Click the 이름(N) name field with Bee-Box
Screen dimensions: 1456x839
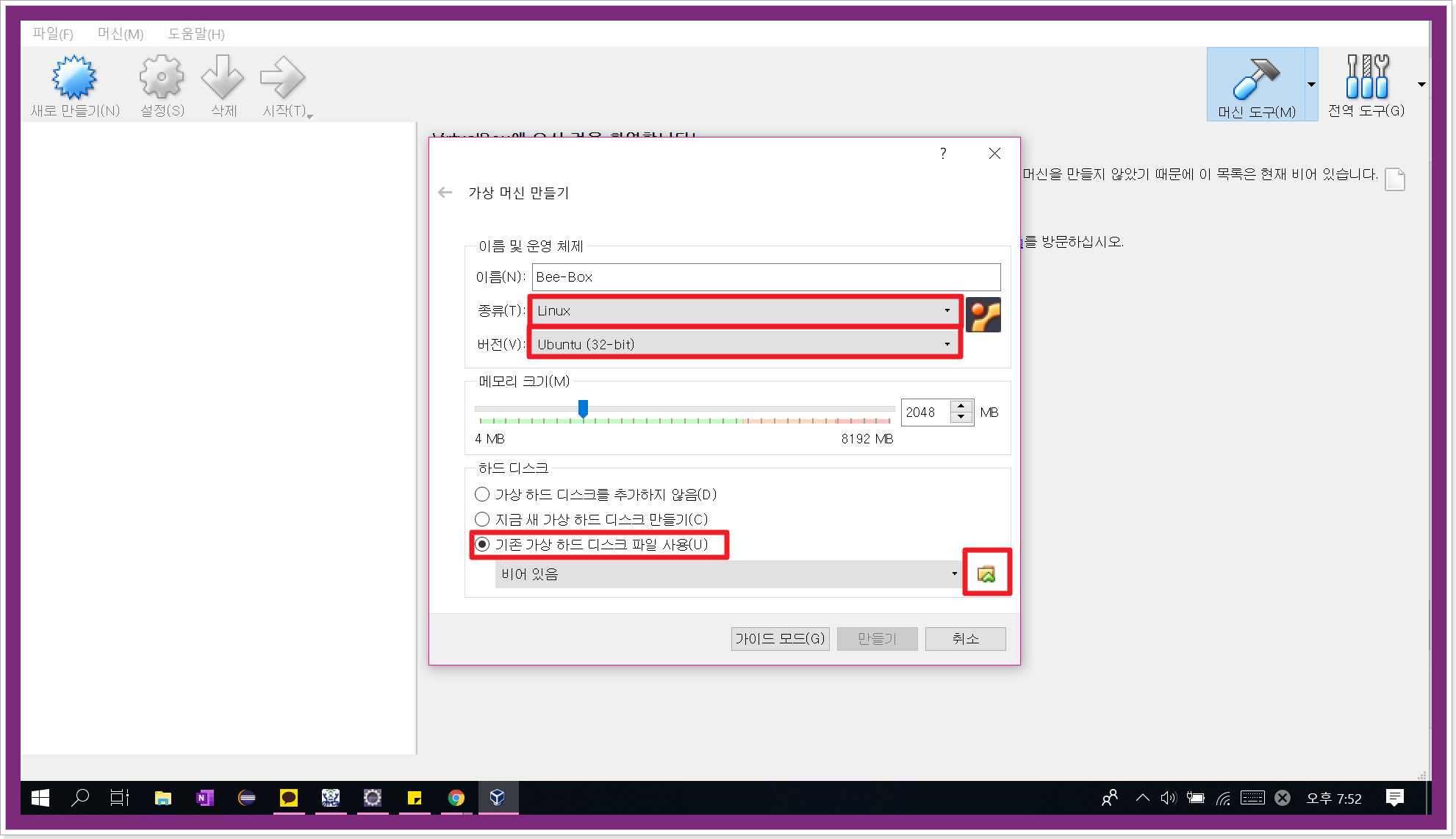(766, 277)
